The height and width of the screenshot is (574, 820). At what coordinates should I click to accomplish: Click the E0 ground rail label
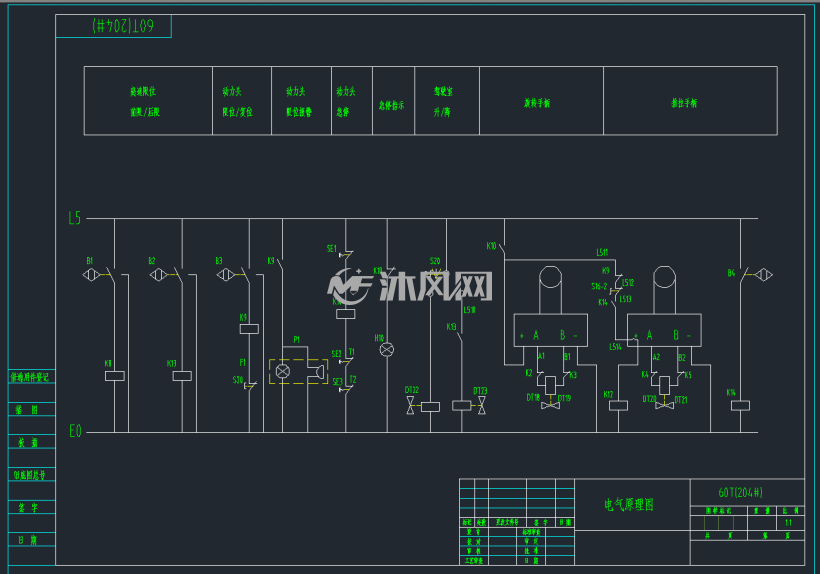click(75, 431)
